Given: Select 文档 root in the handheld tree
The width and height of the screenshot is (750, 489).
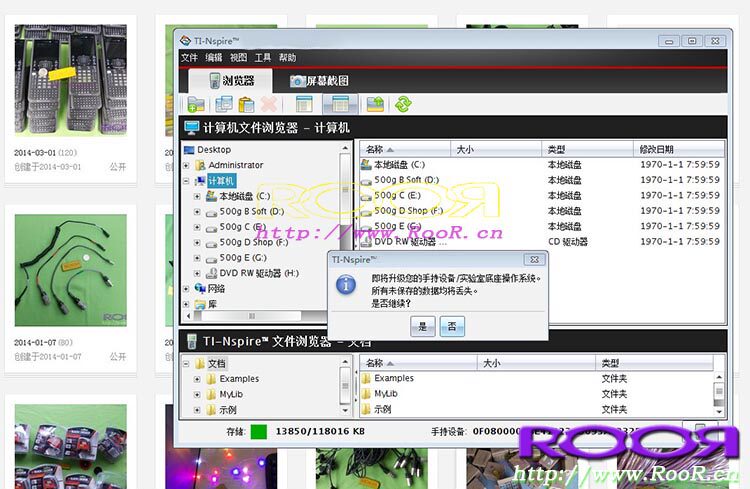Looking at the screenshot, I should 217,364.
